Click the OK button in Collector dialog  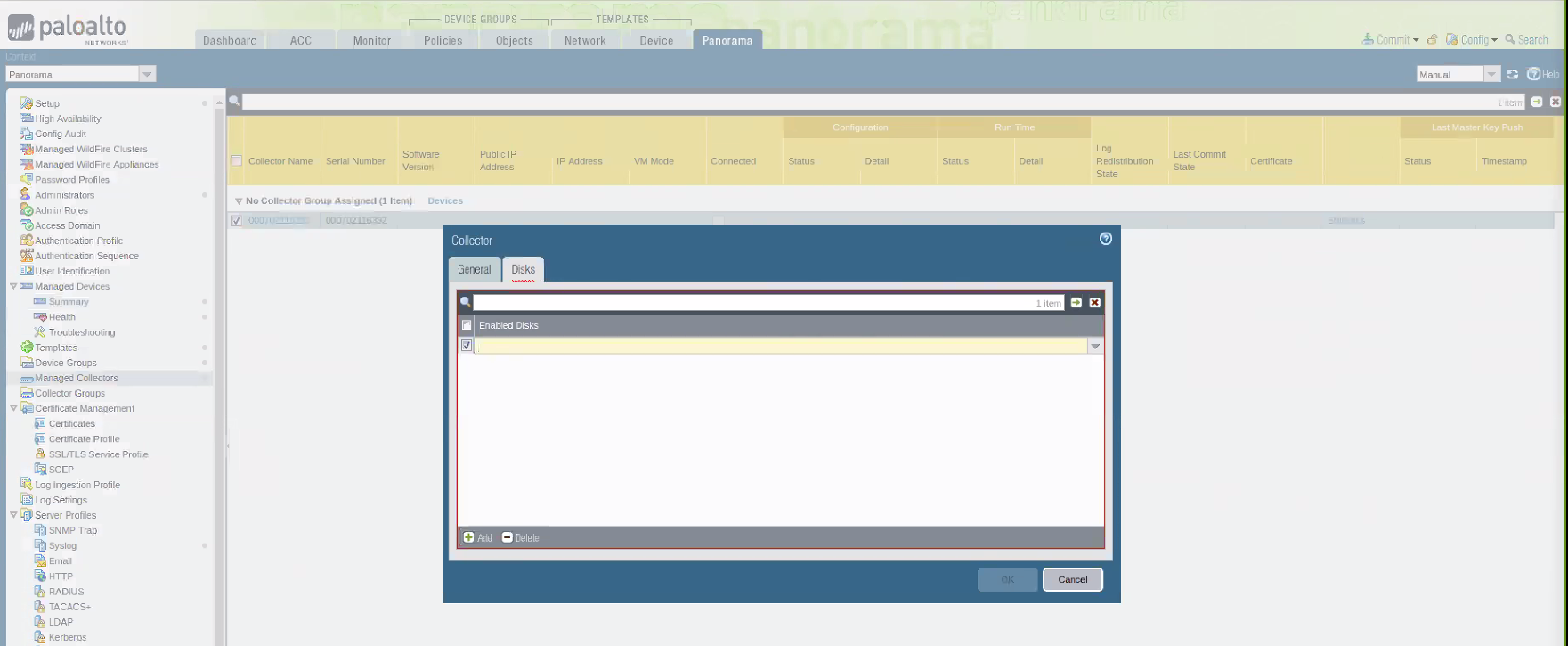coord(1008,579)
